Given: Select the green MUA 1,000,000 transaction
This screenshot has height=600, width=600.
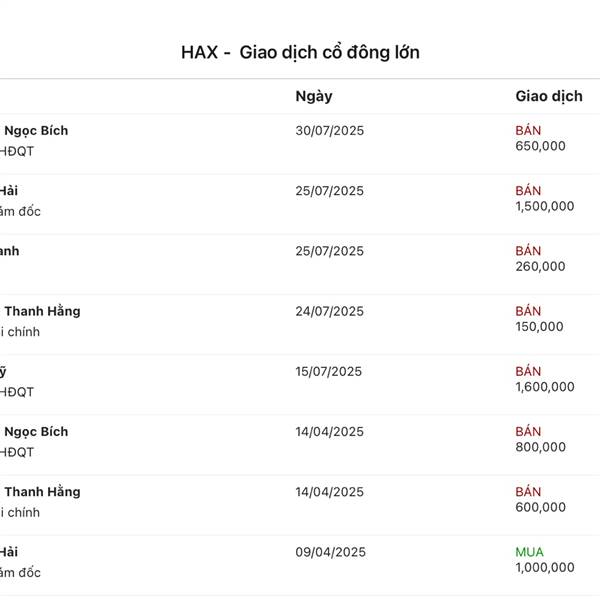Looking at the screenshot, I should [x=545, y=559].
